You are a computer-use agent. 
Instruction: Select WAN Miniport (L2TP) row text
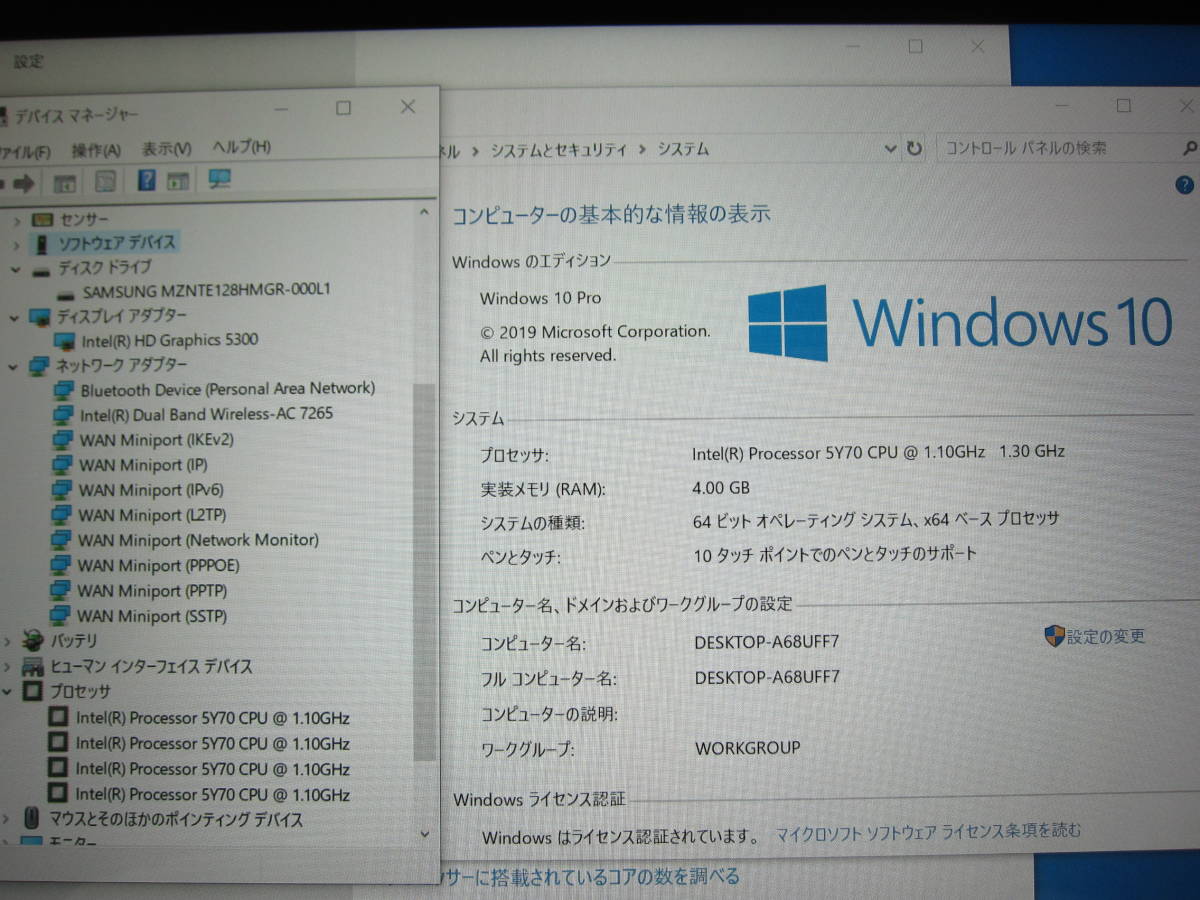pos(152,515)
